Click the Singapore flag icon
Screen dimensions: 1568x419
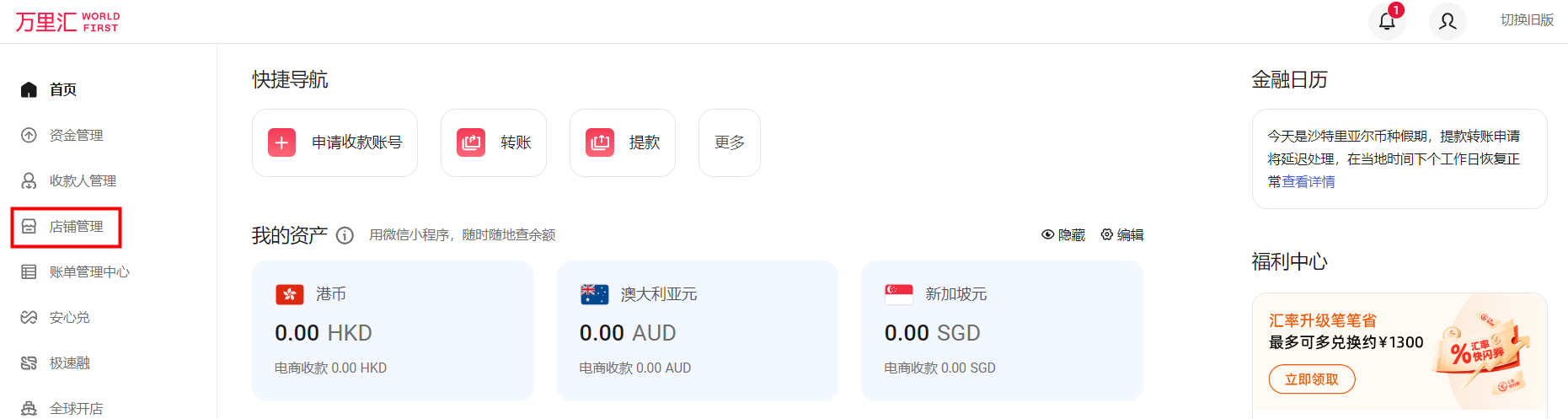[899, 294]
